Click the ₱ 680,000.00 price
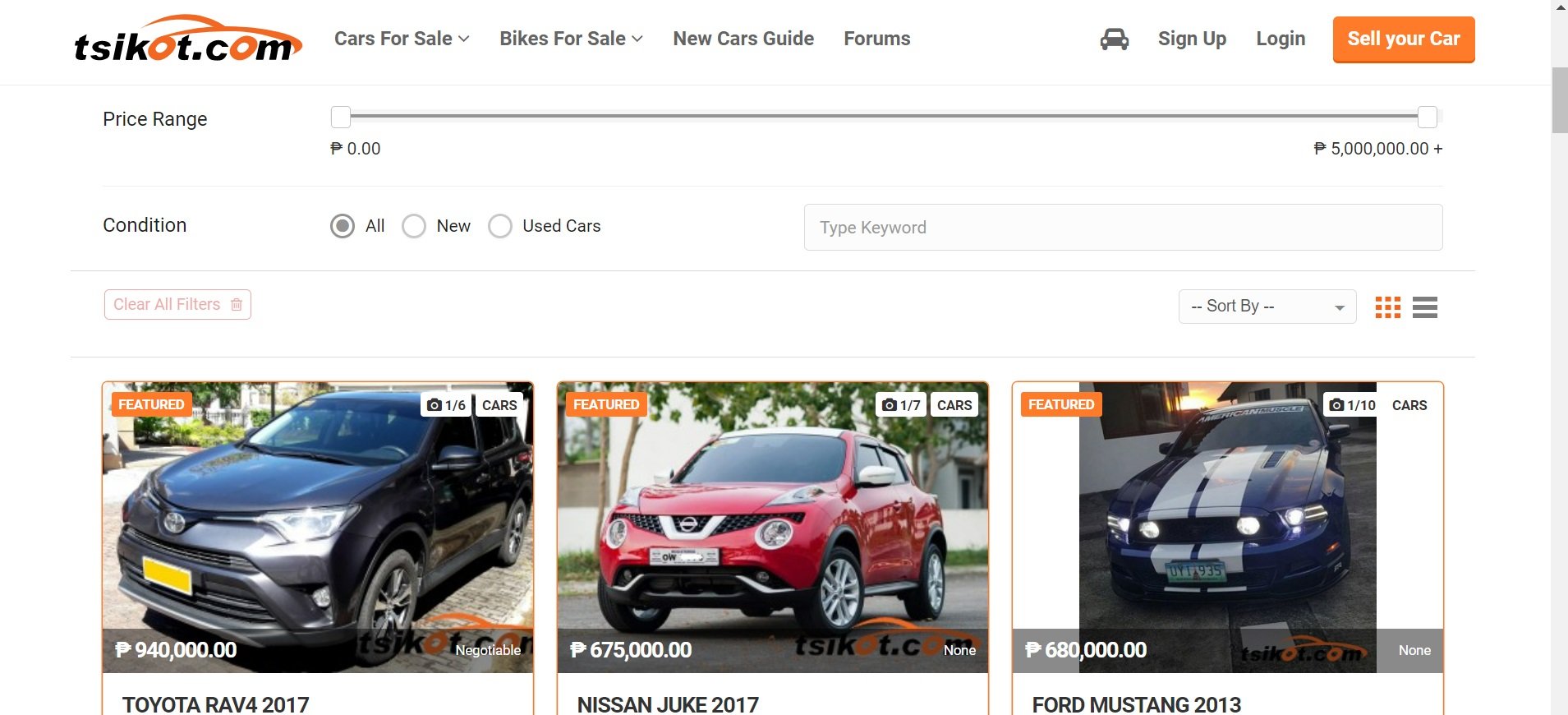1568x715 pixels. point(1086,650)
